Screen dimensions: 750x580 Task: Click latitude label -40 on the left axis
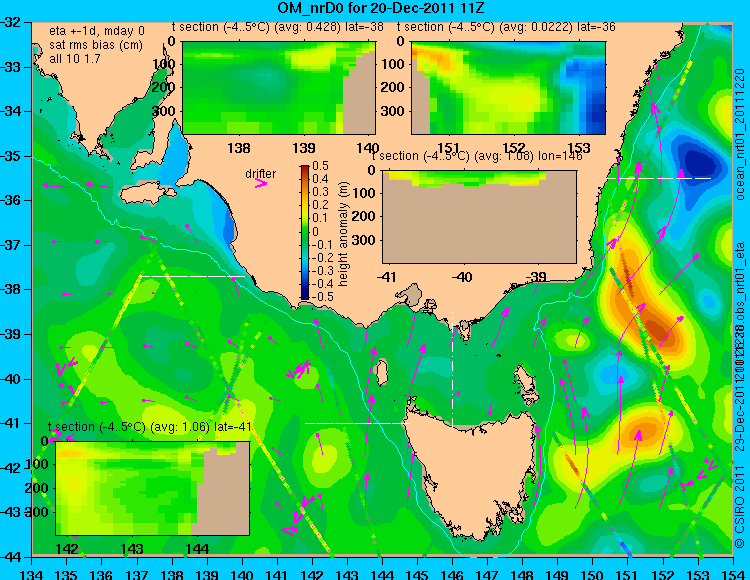tap(11, 379)
